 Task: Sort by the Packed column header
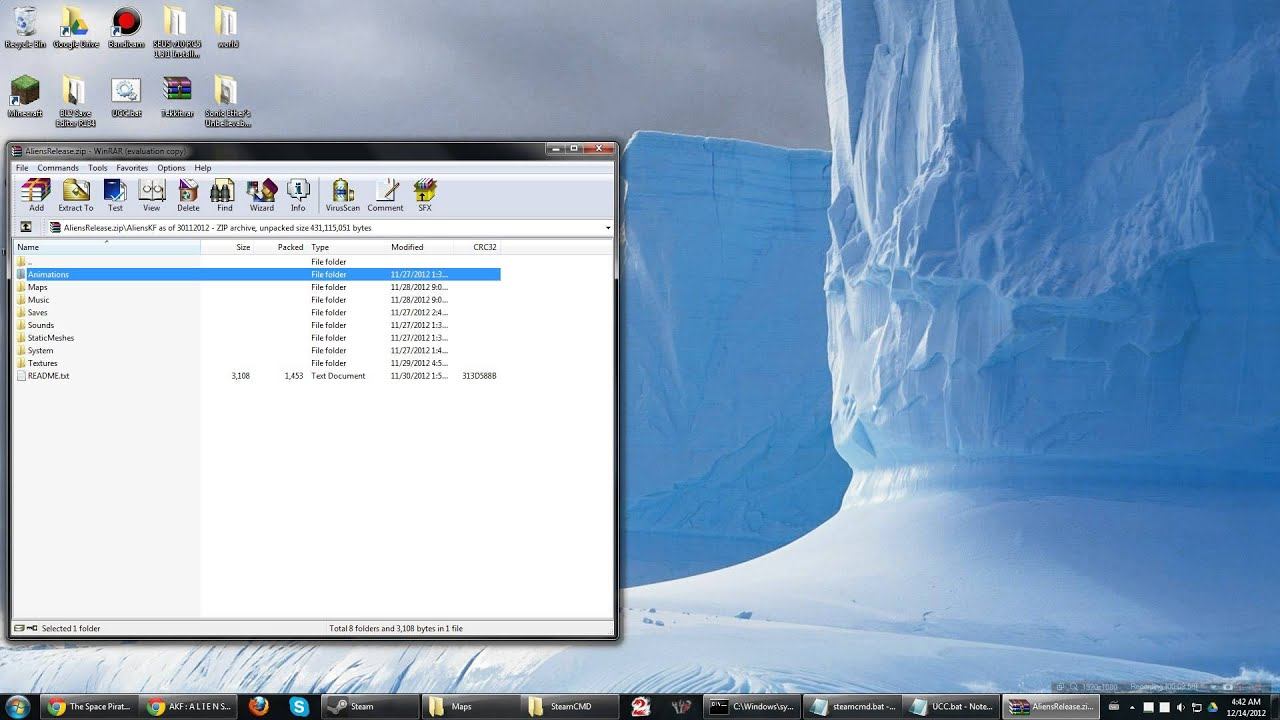[x=280, y=247]
